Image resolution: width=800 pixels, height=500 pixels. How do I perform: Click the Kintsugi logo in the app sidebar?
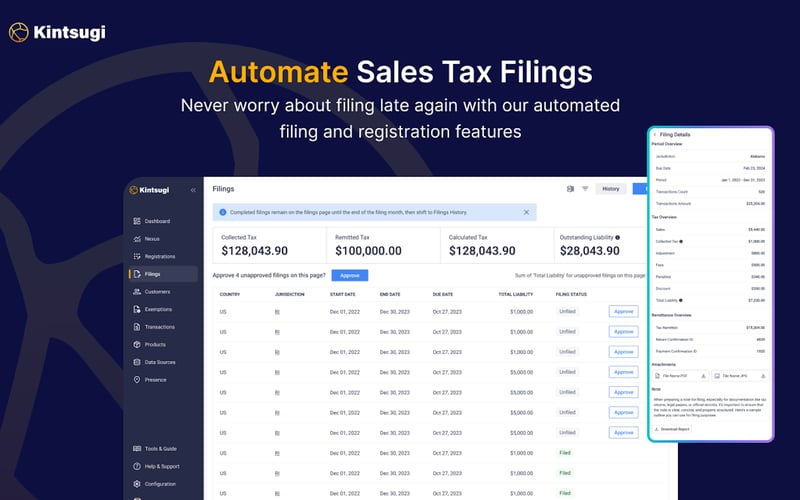(149, 190)
